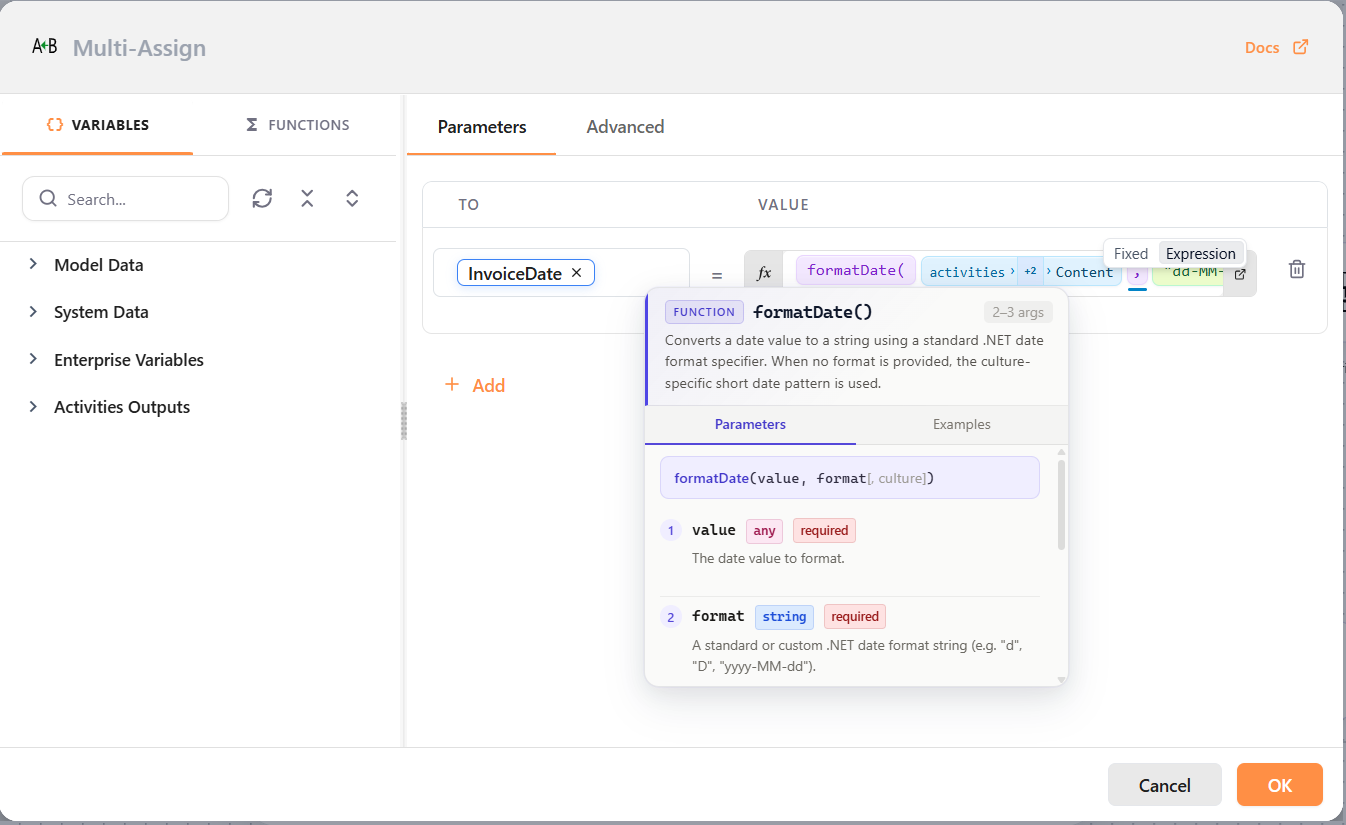Click the value parameter name
Screen dimensions: 1346x825
pyautogui.click(x=713, y=530)
